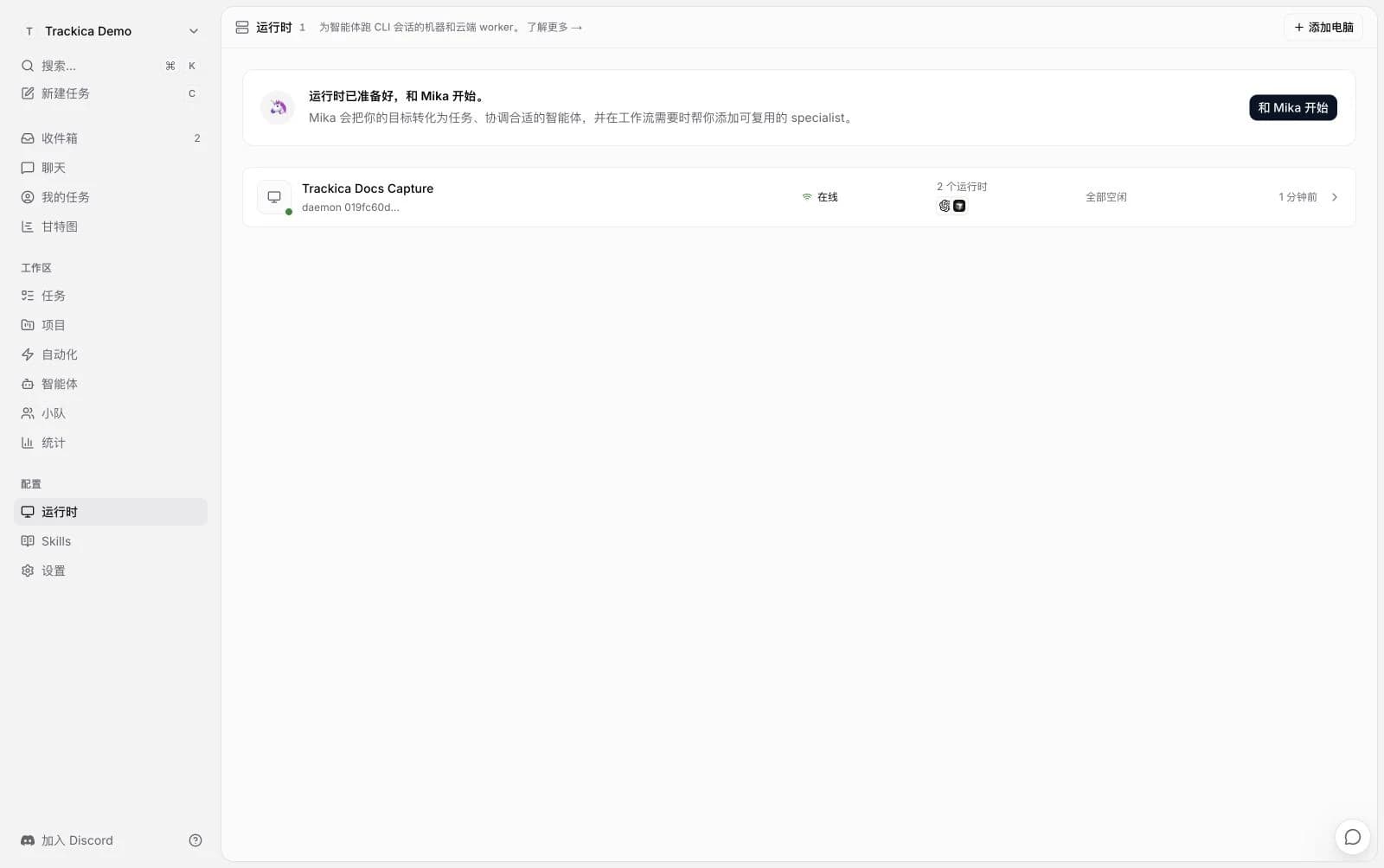Open the Trackica Demo workspace switcher chevron
Viewport: 1384px width, 868px height.
pos(194,31)
